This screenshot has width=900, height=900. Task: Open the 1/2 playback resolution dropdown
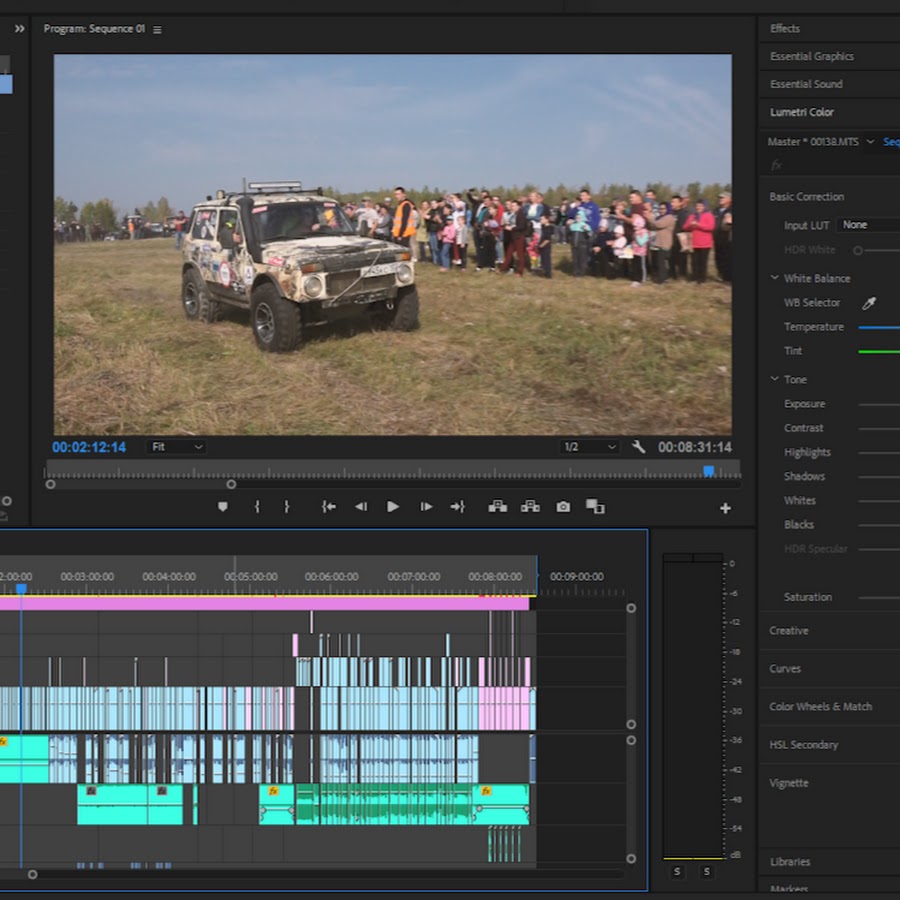coord(589,447)
